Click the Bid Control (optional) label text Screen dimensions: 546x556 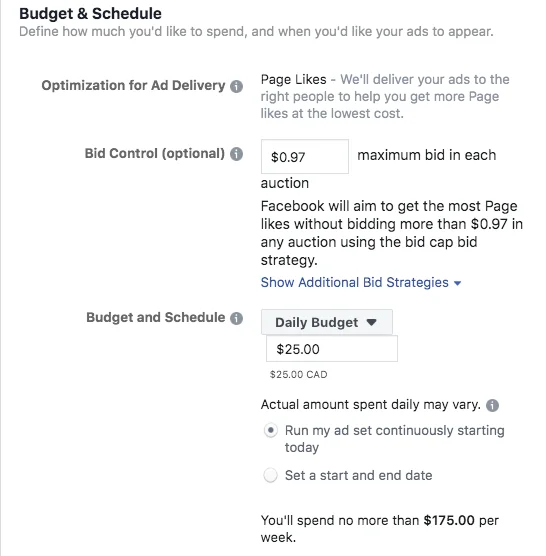[155, 154]
